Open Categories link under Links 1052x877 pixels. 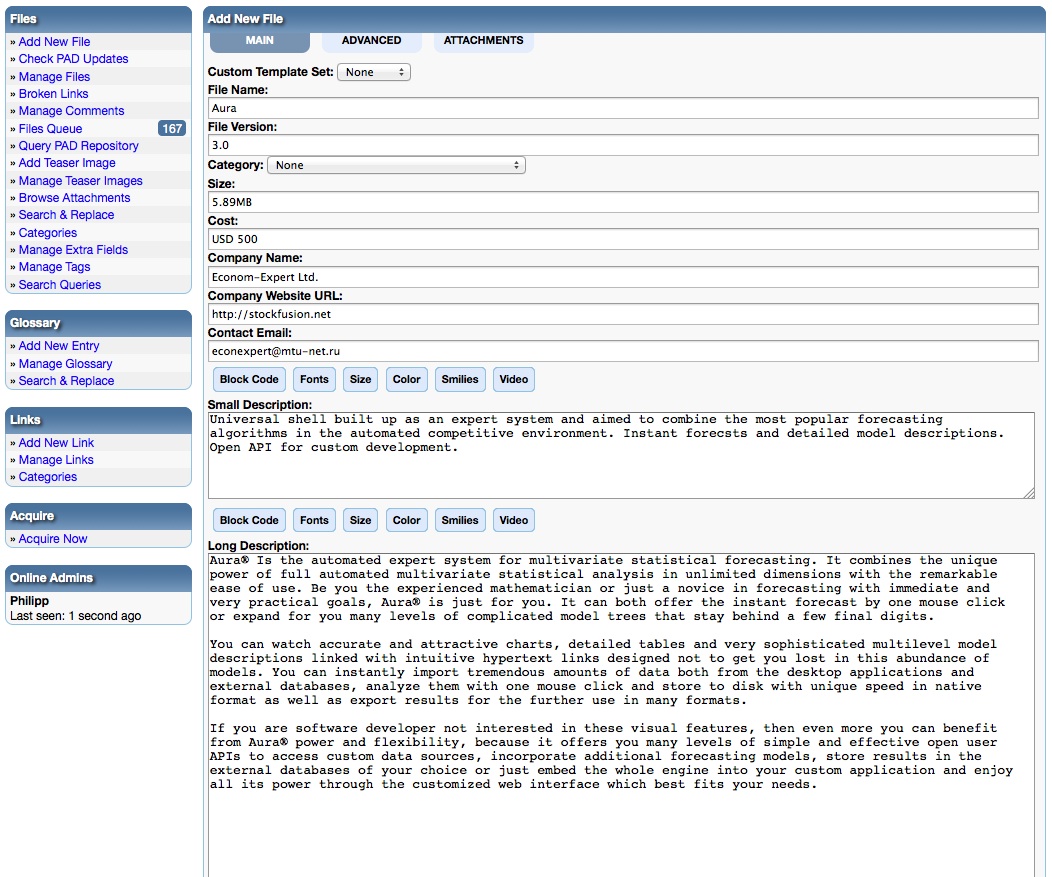pyautogui.click(x=48, y=477)
